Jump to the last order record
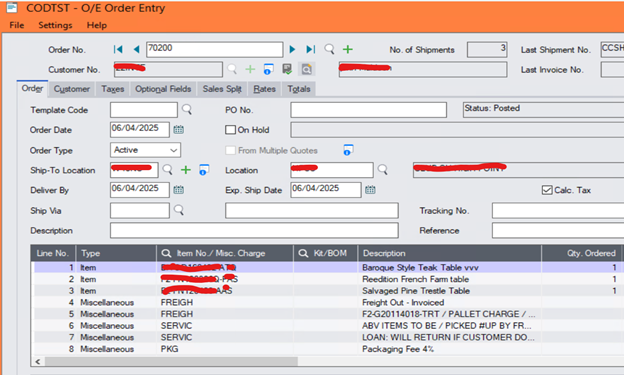This screenshot has width=624, height=375. pyautogui.click(x=311, y=49)
